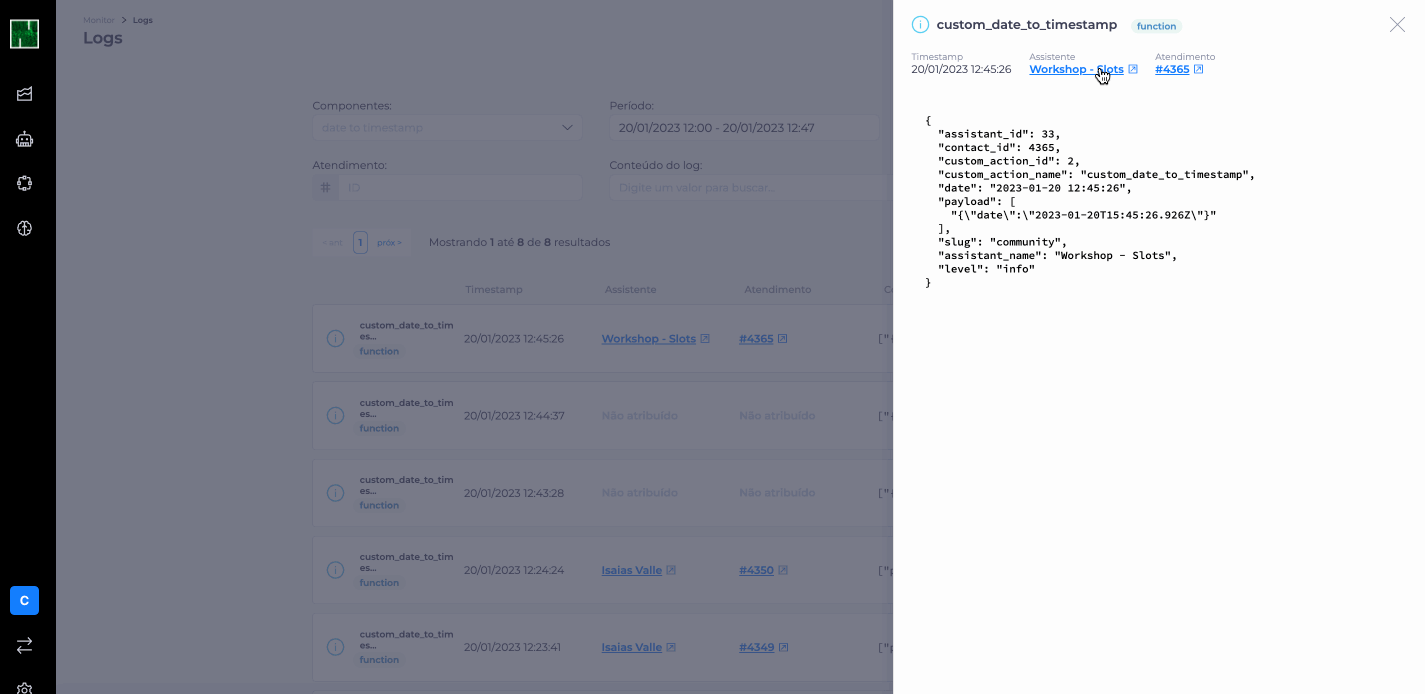
Task: Click the green logo at sidebar top
Action: pos(25,34)
